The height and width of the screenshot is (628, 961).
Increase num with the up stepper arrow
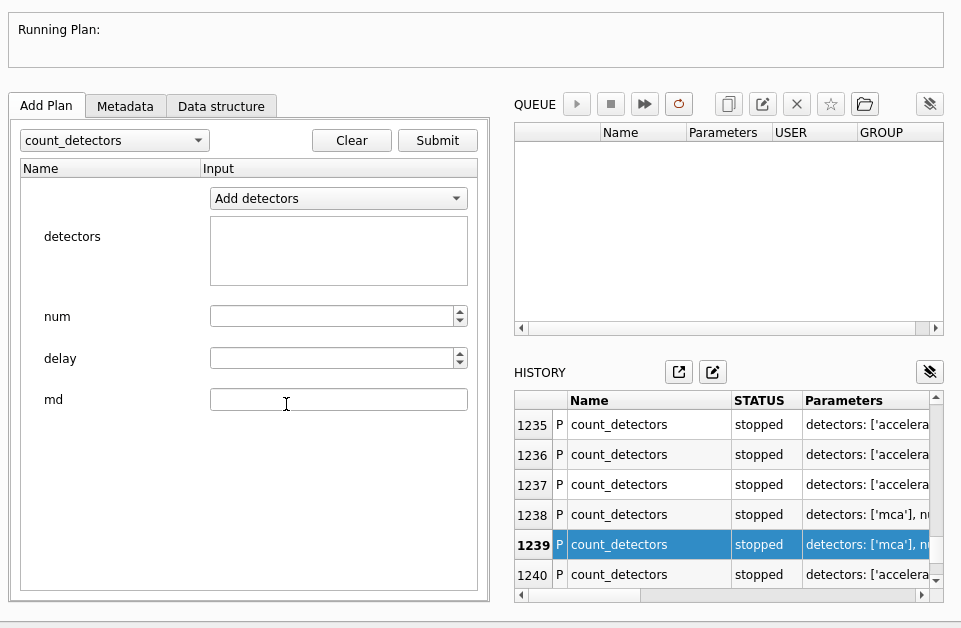point(460,312)
